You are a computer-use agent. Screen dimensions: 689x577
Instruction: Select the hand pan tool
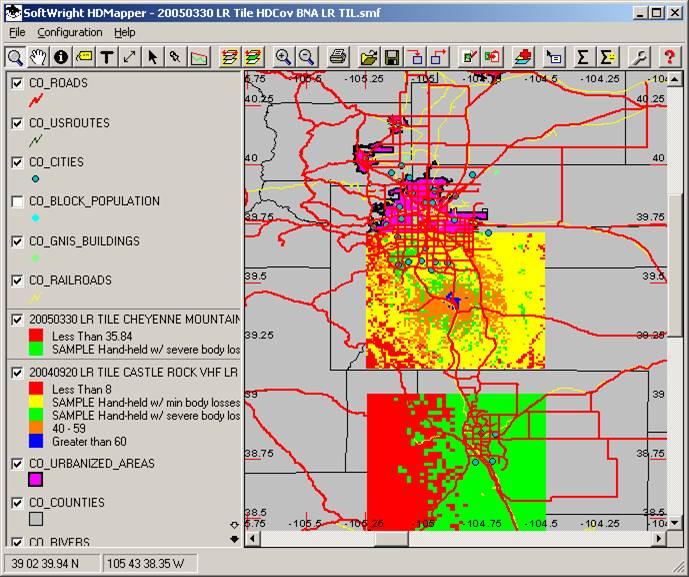38,57
